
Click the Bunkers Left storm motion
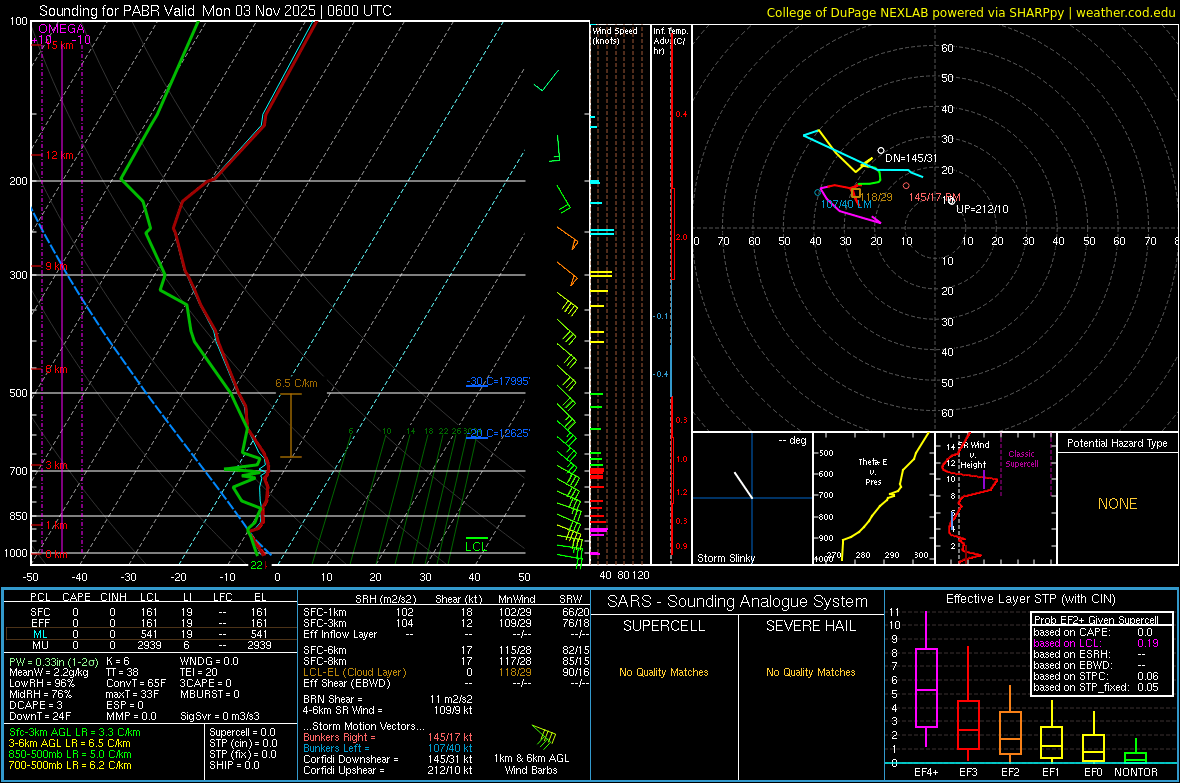coord(388,748)
